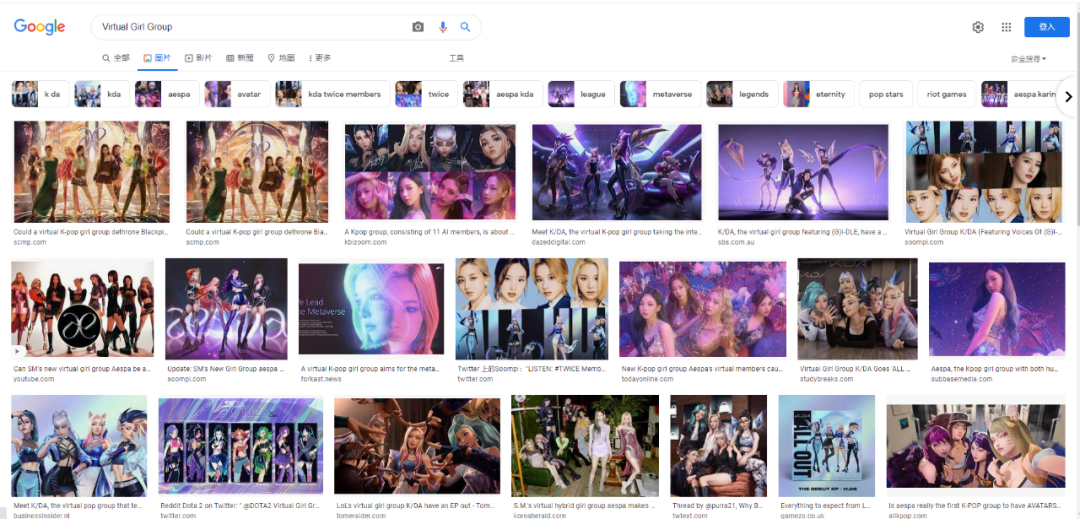Search by image camera icon

(418, 27)
